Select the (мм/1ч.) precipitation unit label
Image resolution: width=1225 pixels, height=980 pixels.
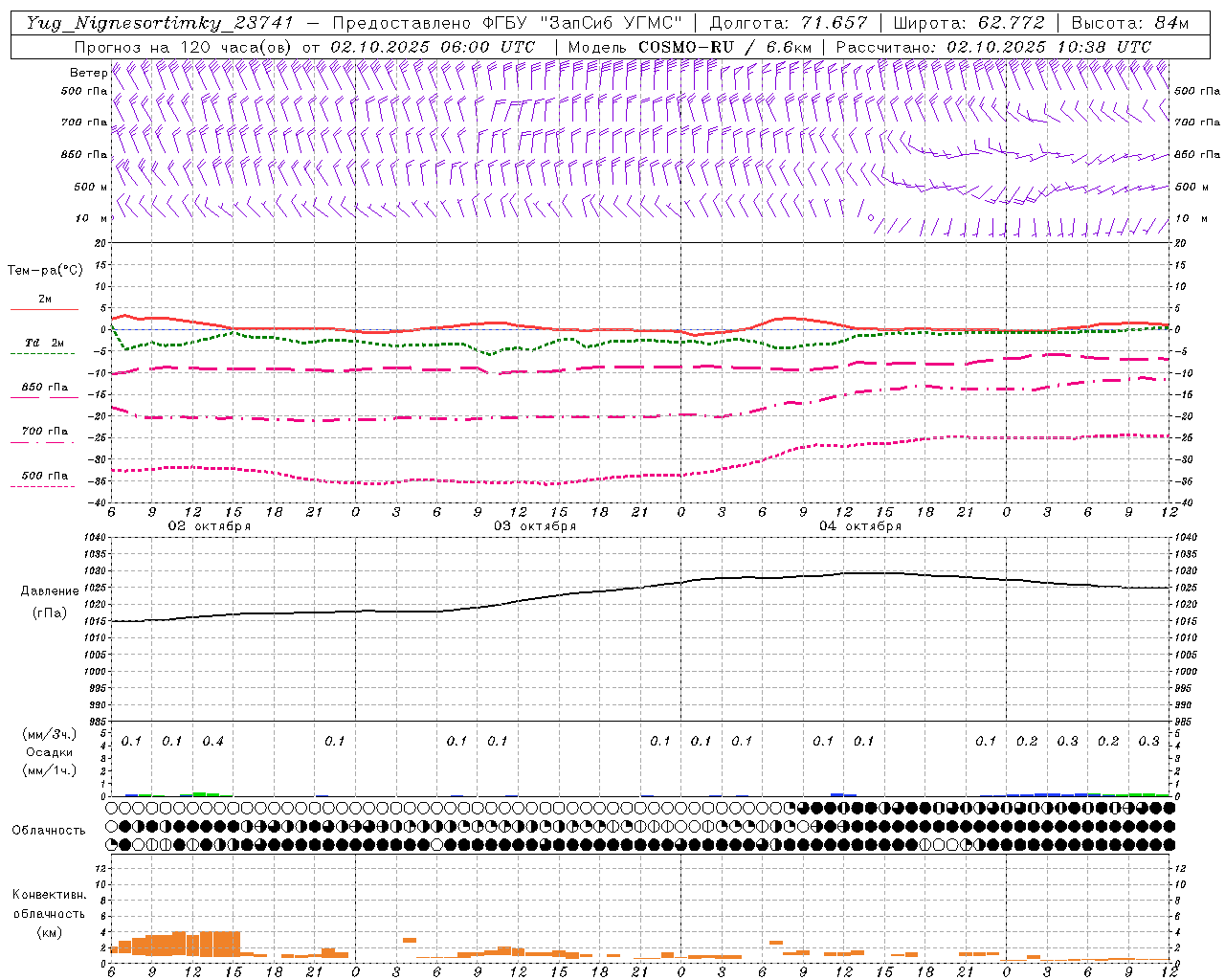(x=49, y=770)
